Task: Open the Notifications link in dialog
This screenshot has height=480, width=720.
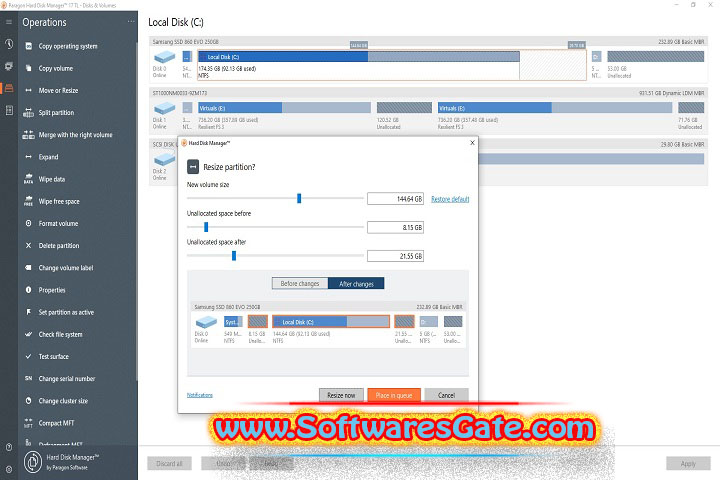Action: 200,395
